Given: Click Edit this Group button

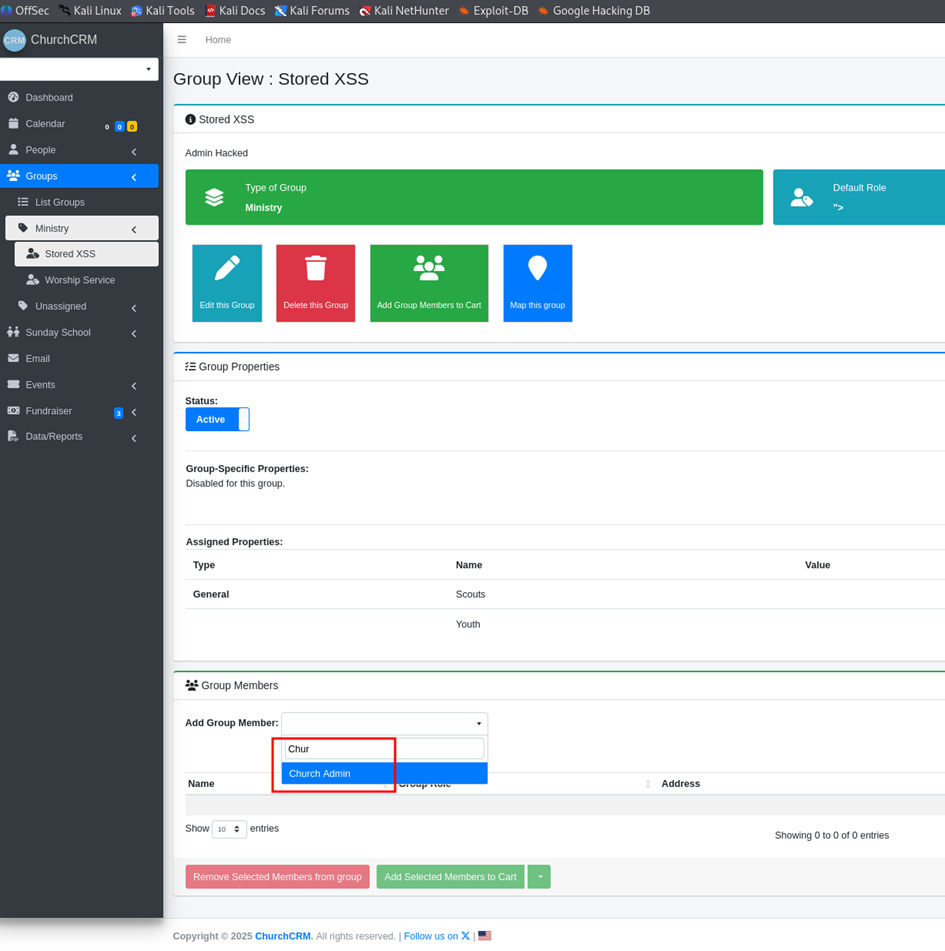Looking at the screenshot, I should [227, 283].
